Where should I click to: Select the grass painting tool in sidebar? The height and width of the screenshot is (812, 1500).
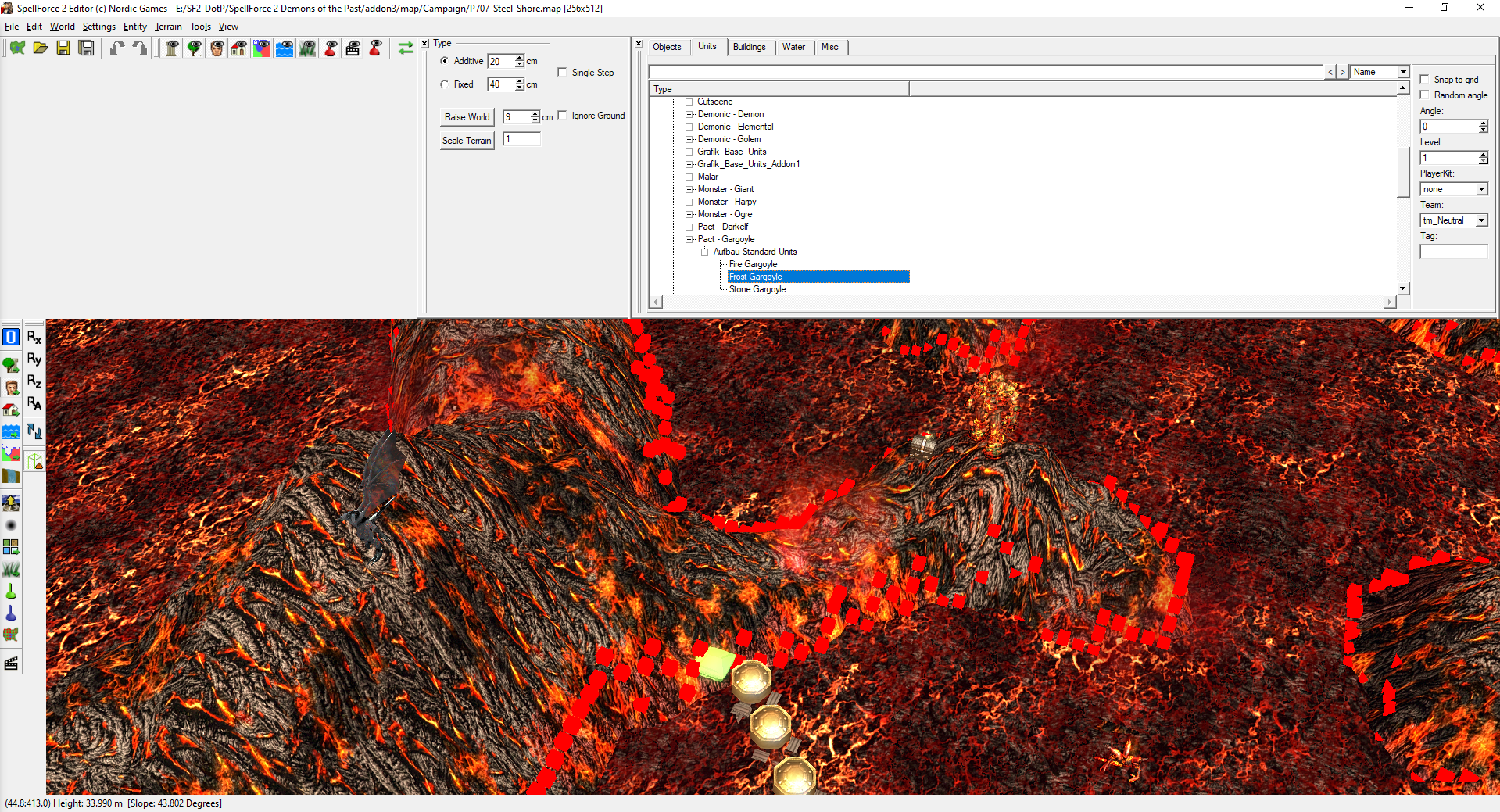point(11,569)
